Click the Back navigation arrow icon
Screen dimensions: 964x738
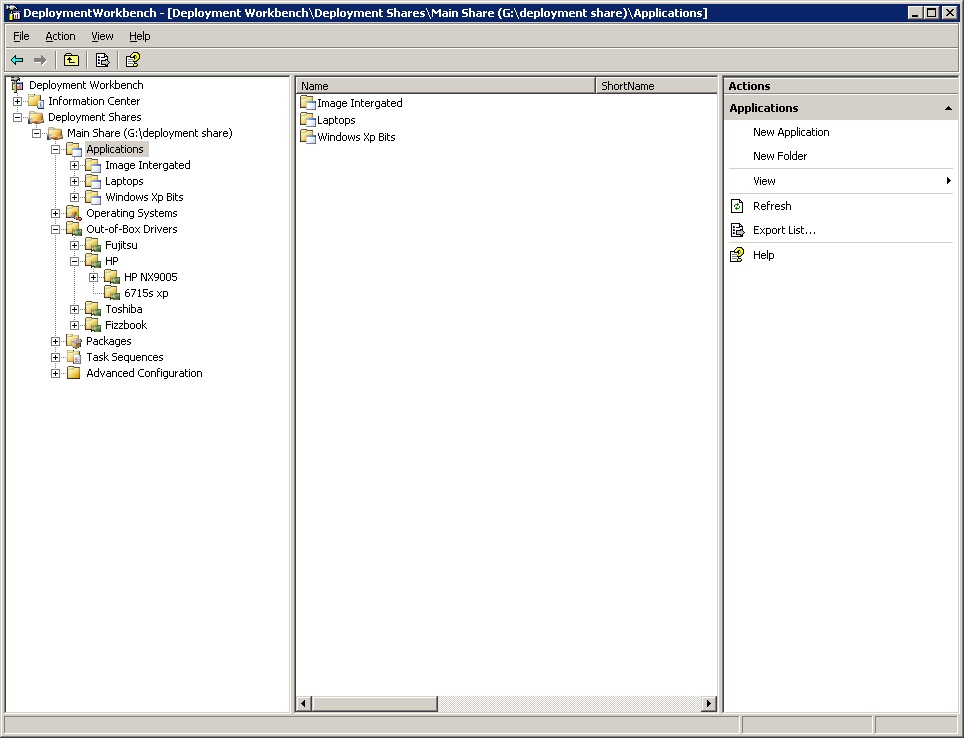[16, 59]
